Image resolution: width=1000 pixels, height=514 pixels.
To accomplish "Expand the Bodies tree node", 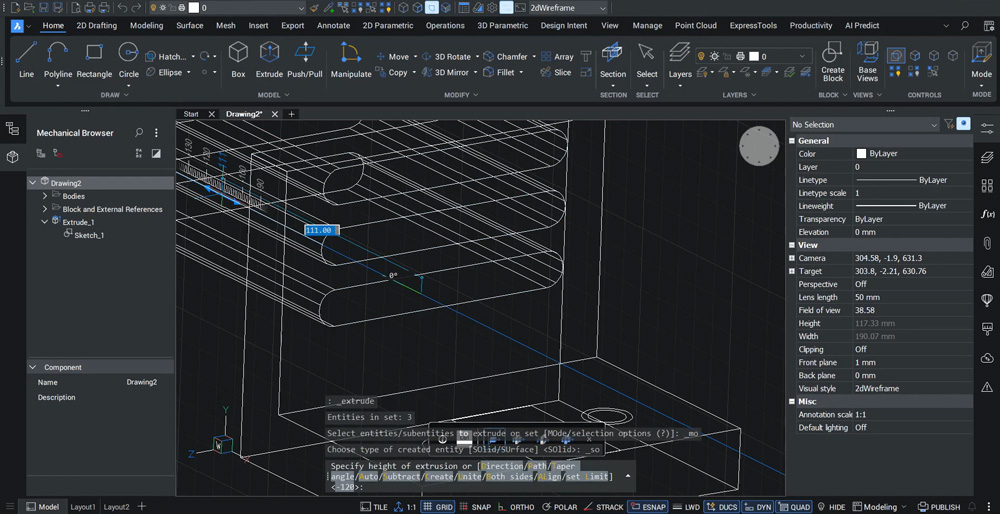I will (45, 196).
